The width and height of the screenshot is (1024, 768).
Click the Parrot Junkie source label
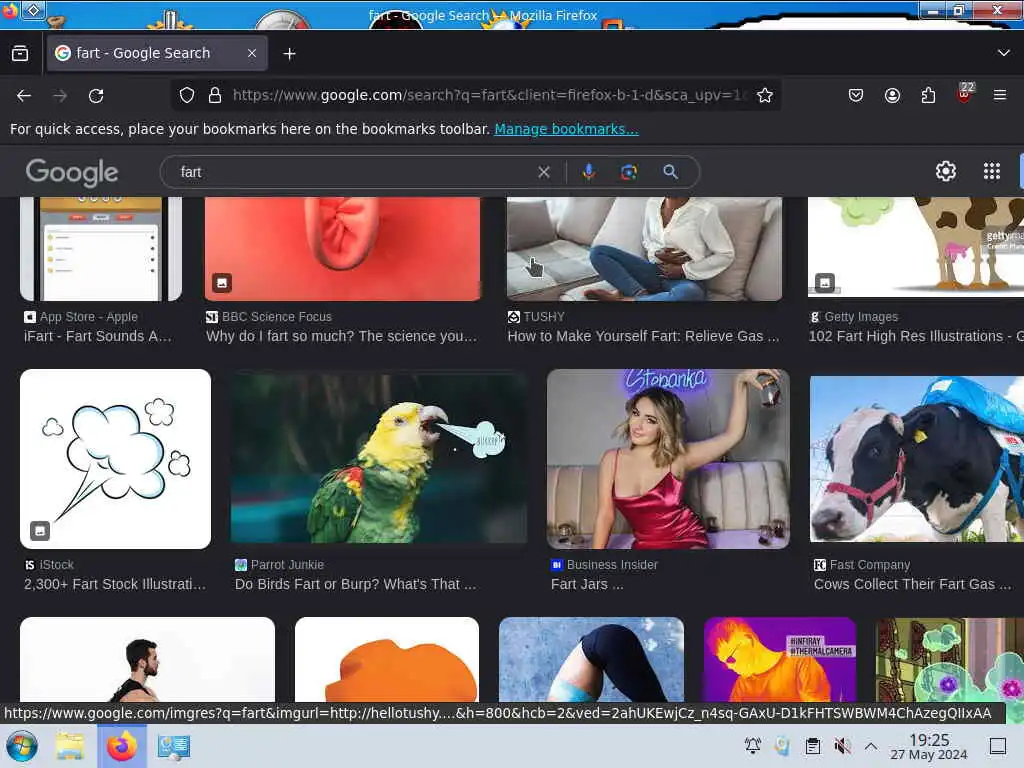(x=287, y=565)
